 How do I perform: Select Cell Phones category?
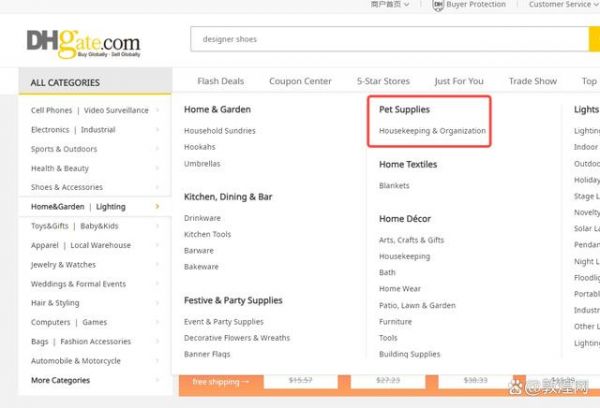[x=51, y=110]
